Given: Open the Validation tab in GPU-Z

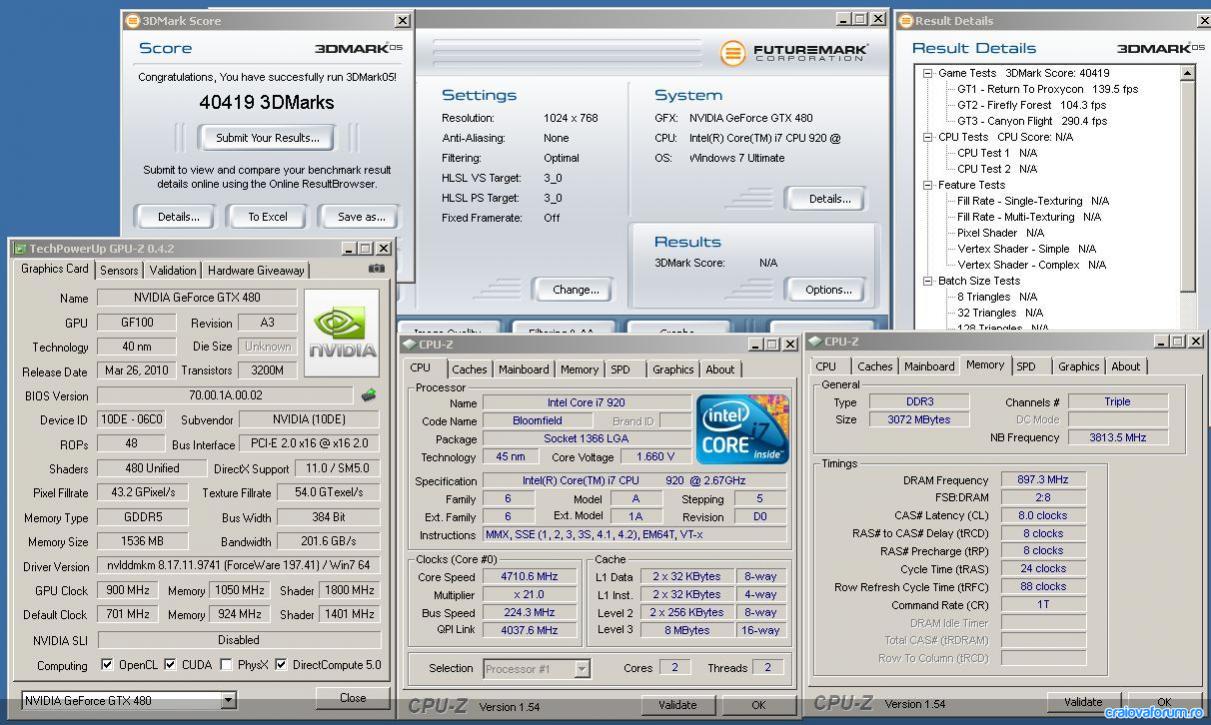Looking at the screenshot, I should [x=173, y=270].
